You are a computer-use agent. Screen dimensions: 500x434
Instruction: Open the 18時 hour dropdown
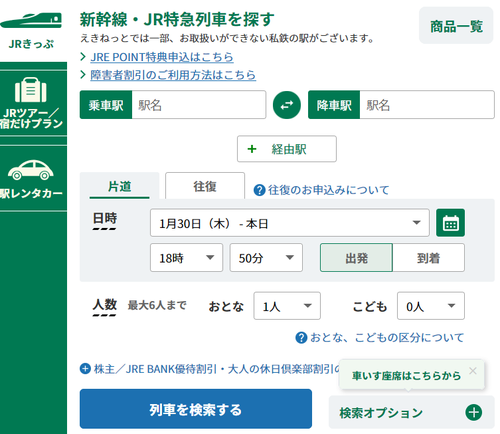click(186, 258)
